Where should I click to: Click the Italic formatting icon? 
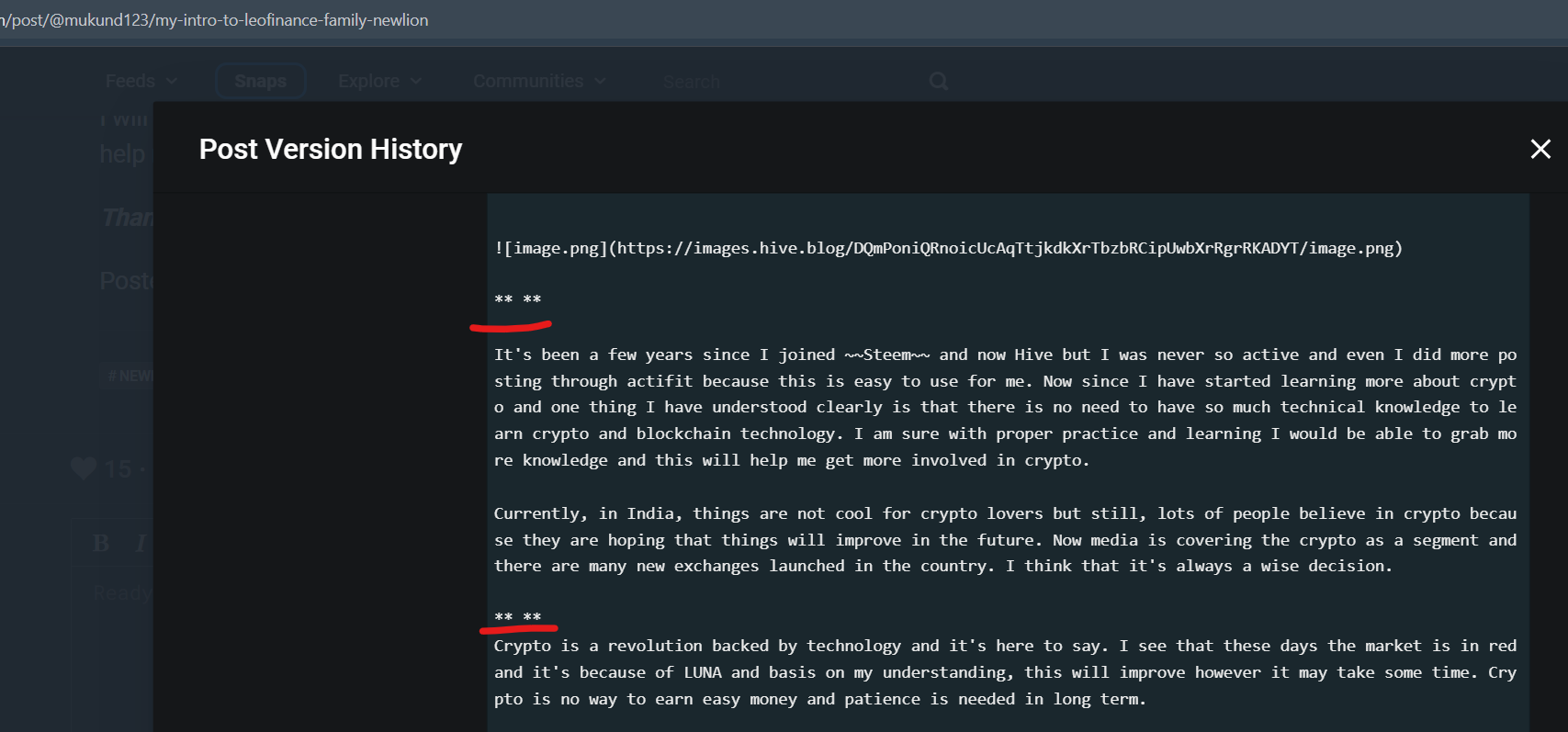141,543
